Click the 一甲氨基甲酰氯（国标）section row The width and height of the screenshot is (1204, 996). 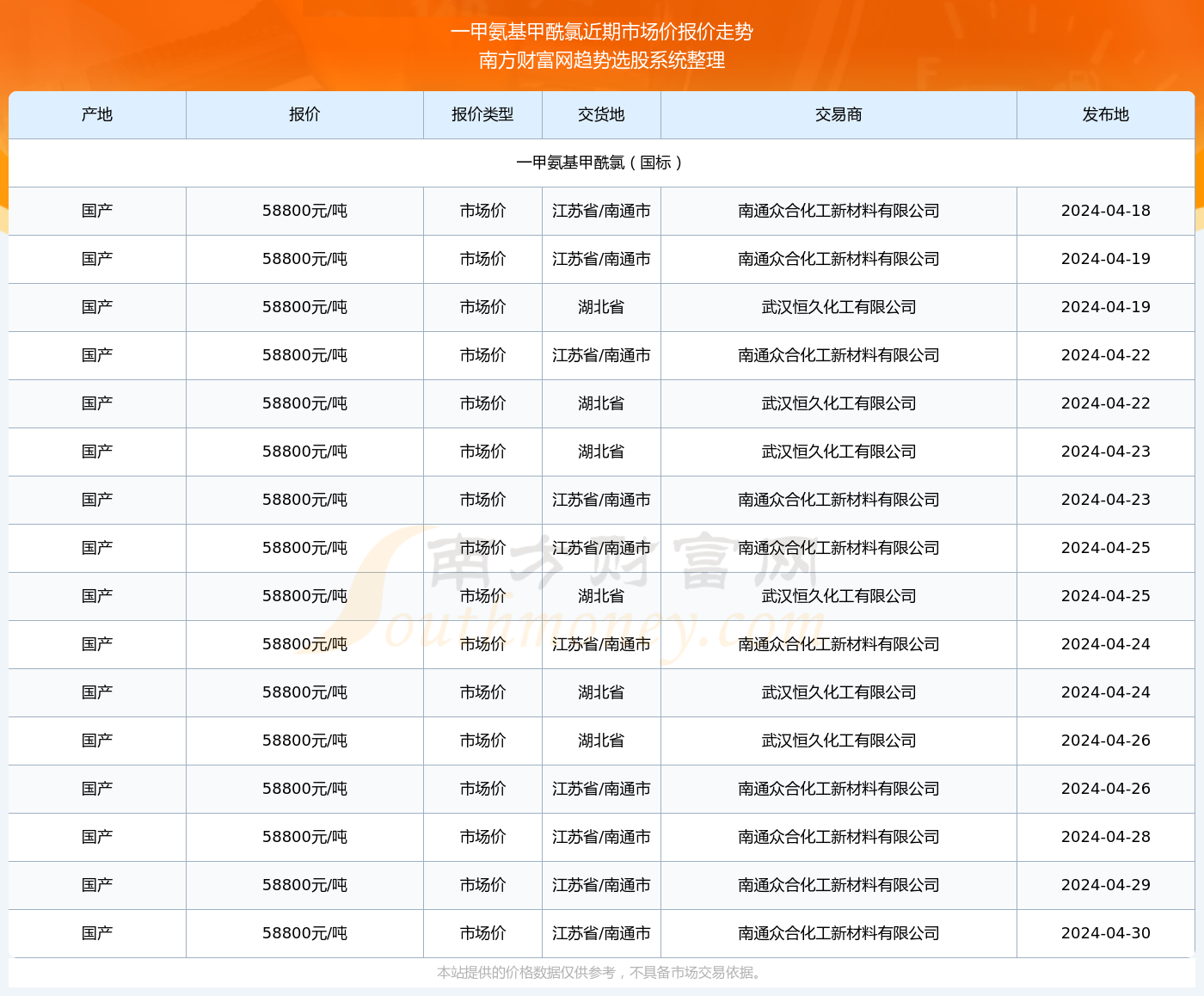click(x=601, y=163)
